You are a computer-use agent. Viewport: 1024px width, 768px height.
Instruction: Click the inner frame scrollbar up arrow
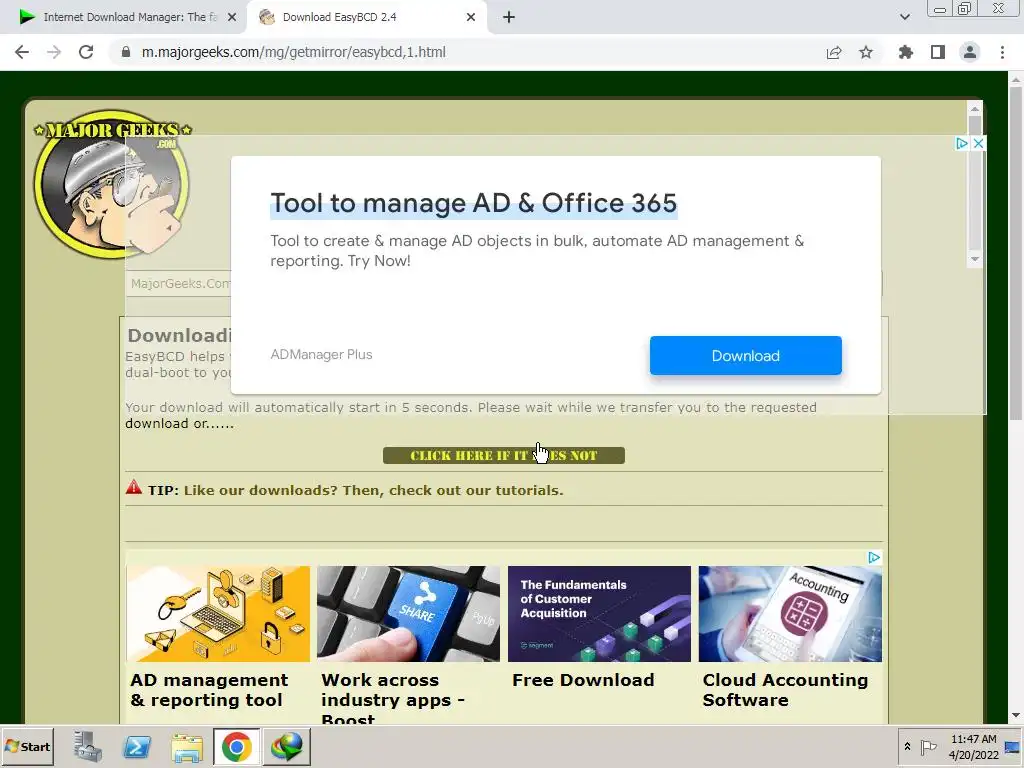click(x=974, y=109)
